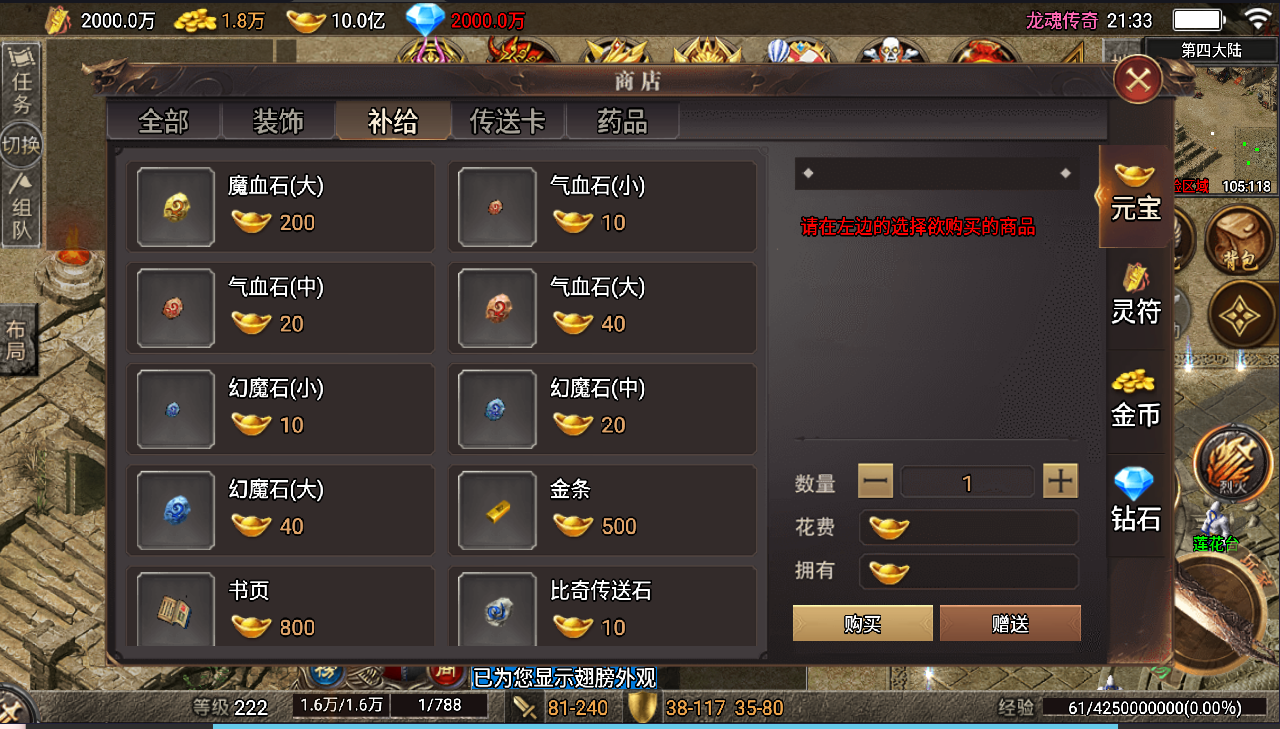Select the 金条 gold bar icon
Screen dimensions: 1280x729
[x=497, y=511]
